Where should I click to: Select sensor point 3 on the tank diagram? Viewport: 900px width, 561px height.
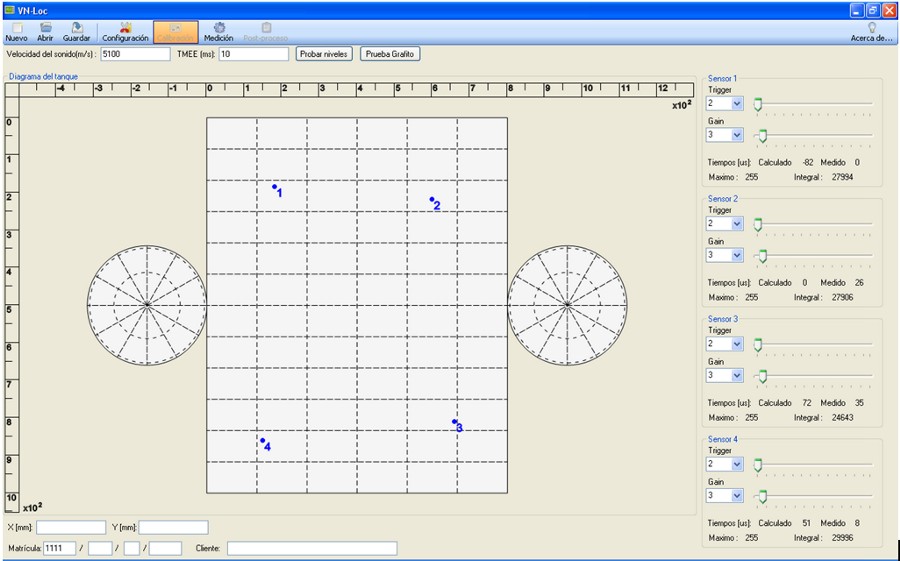pos(454,422)
